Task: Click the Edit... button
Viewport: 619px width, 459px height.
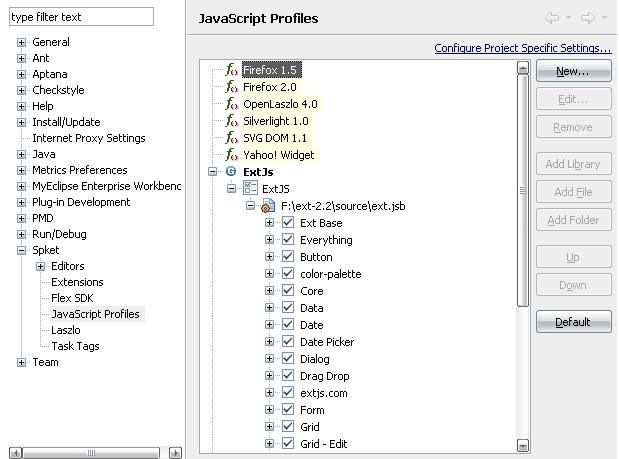Action: pos(574,99)
